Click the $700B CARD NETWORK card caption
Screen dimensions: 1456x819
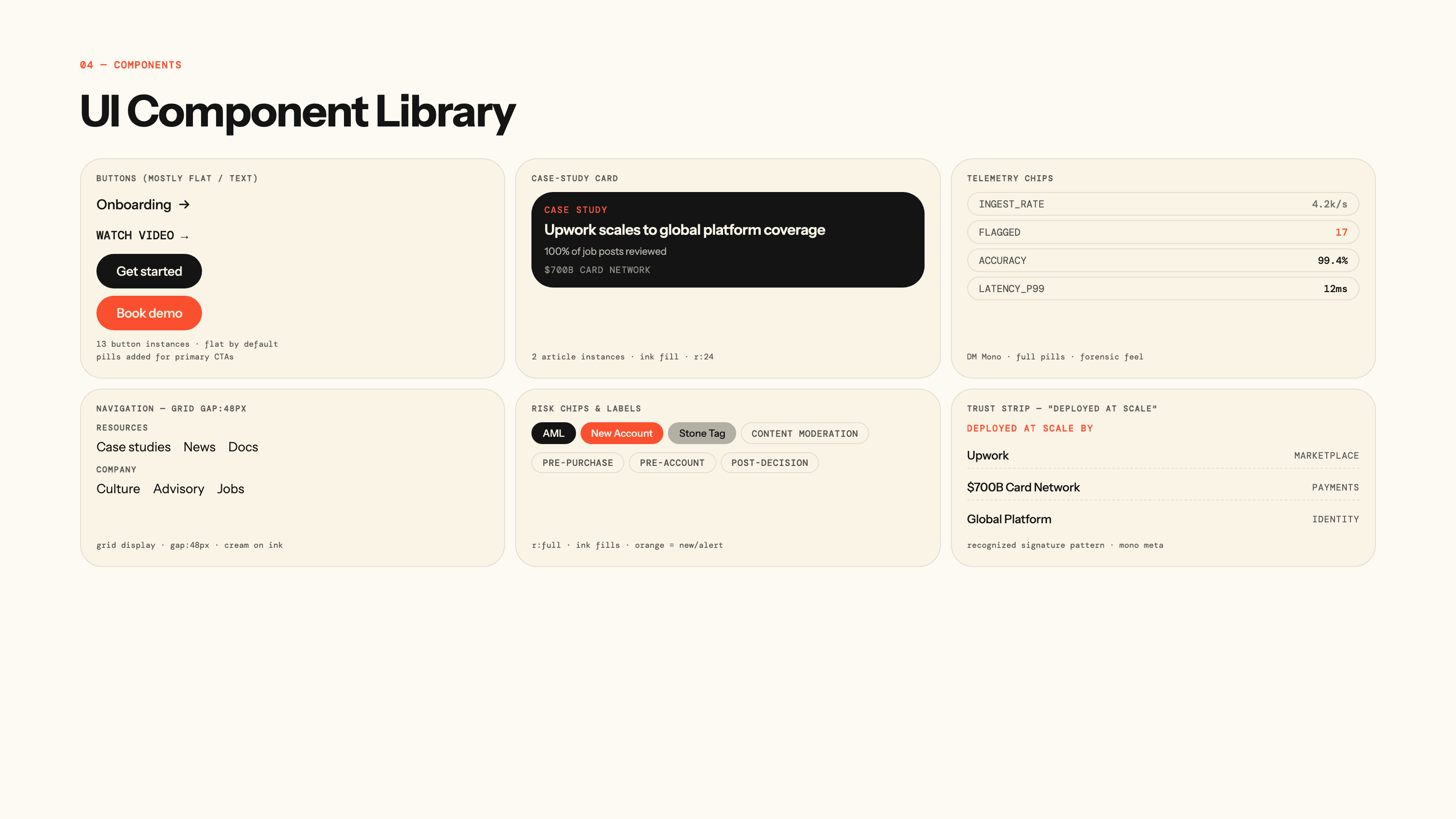[597, 270]
